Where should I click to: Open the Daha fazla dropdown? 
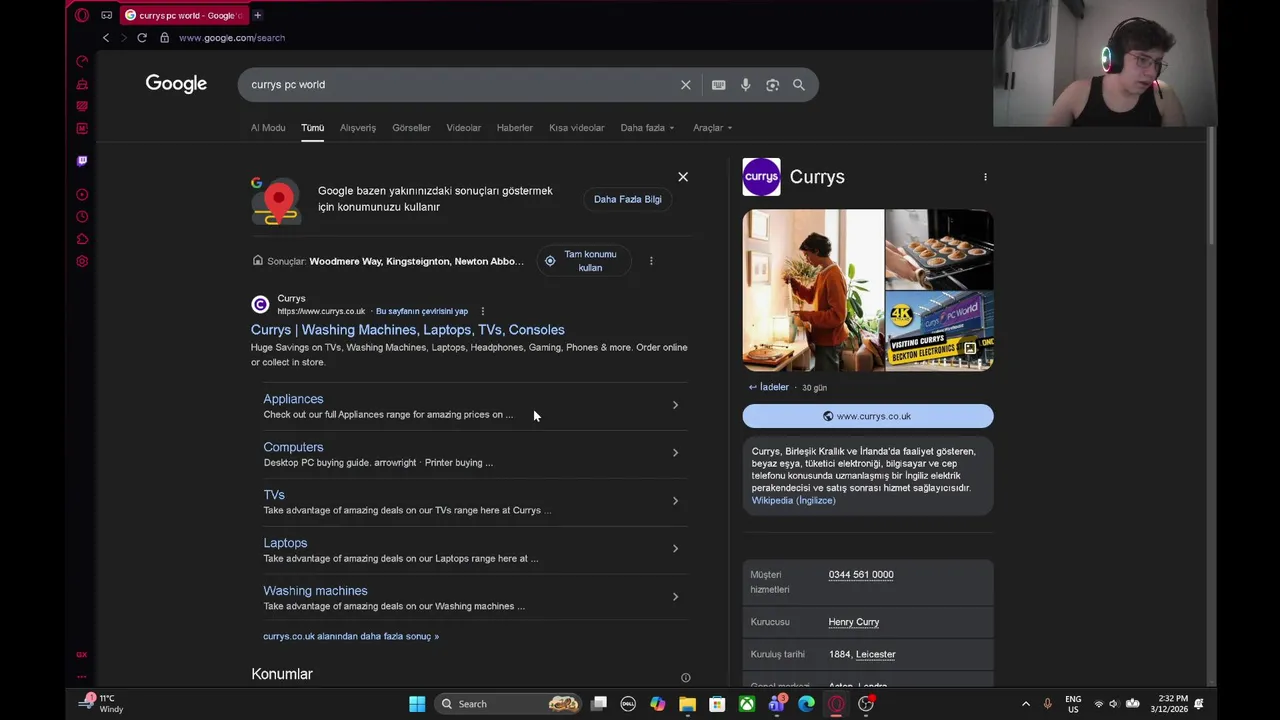pyautogui.click(x=647, y=128)
